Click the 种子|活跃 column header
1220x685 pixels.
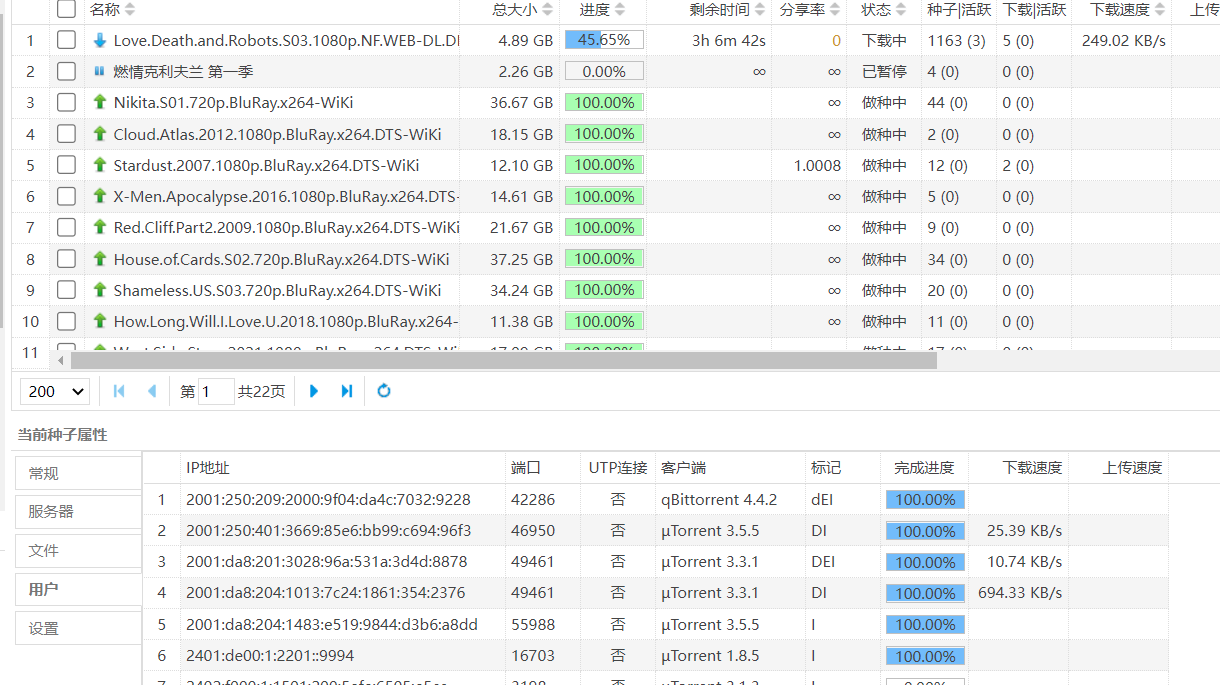(959, 10)
